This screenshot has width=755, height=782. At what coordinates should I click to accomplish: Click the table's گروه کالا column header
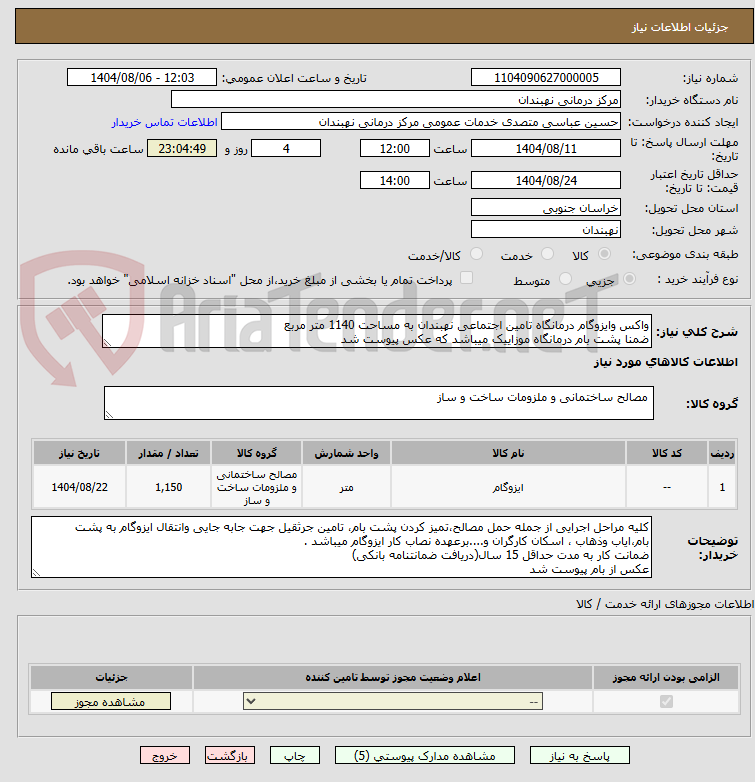point(256,453)
